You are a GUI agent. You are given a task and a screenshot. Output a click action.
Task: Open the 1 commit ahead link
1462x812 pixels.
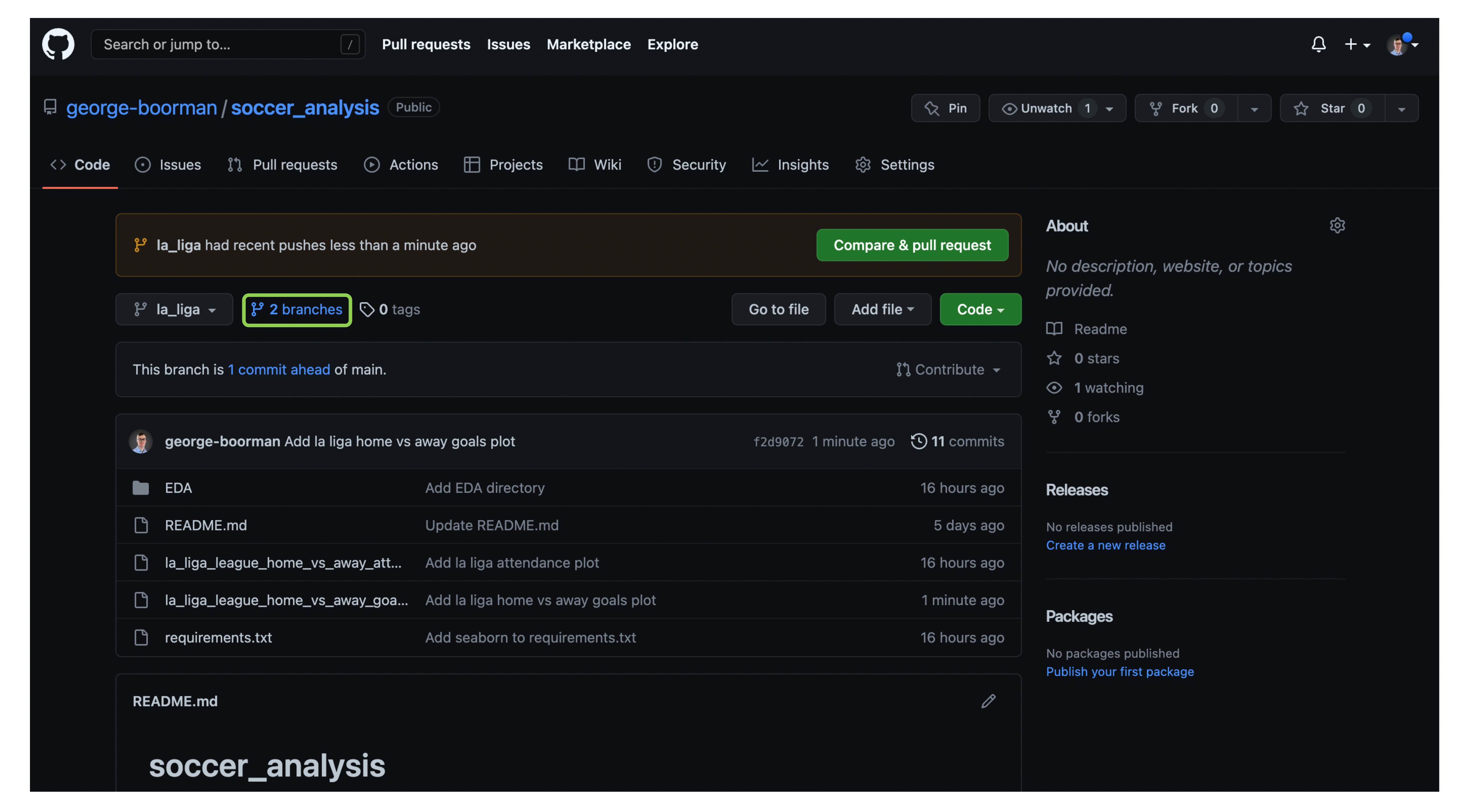click(x=279, y=369)
